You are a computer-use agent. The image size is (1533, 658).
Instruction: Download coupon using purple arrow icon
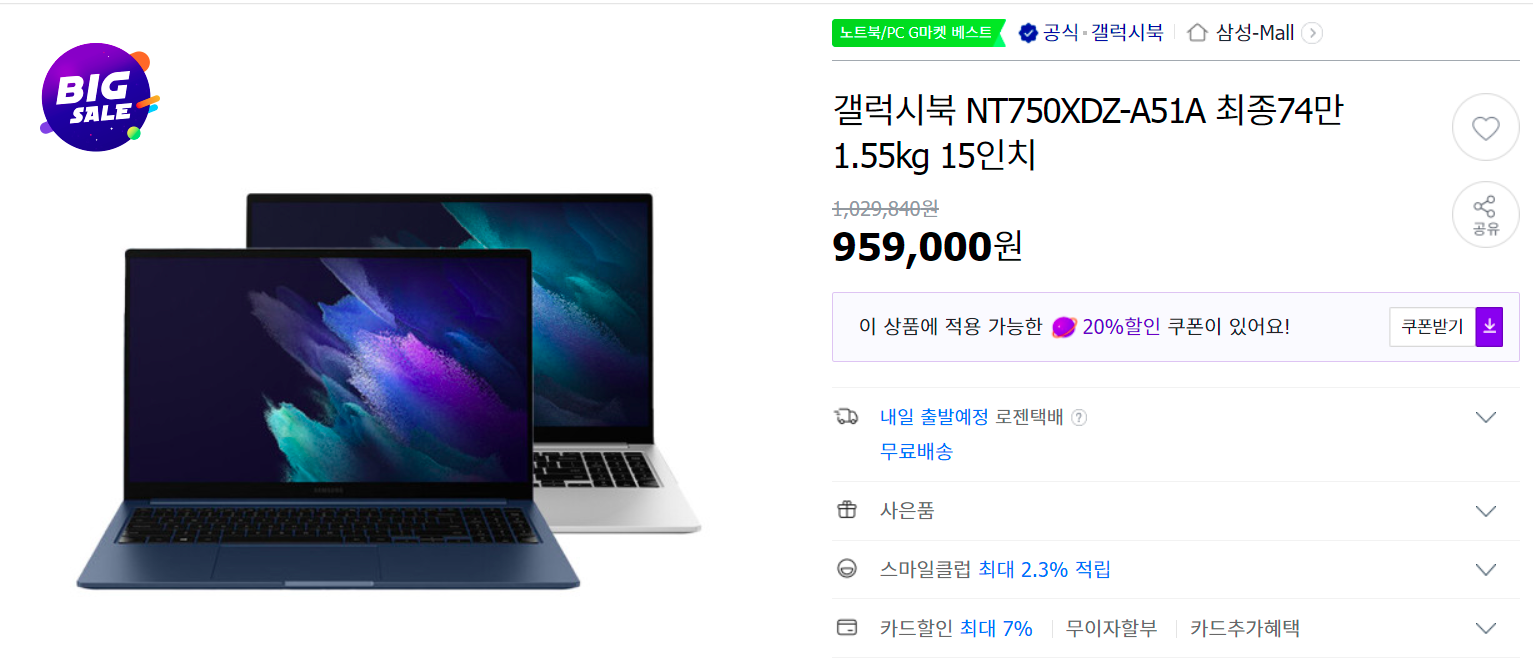[1489, 327]
